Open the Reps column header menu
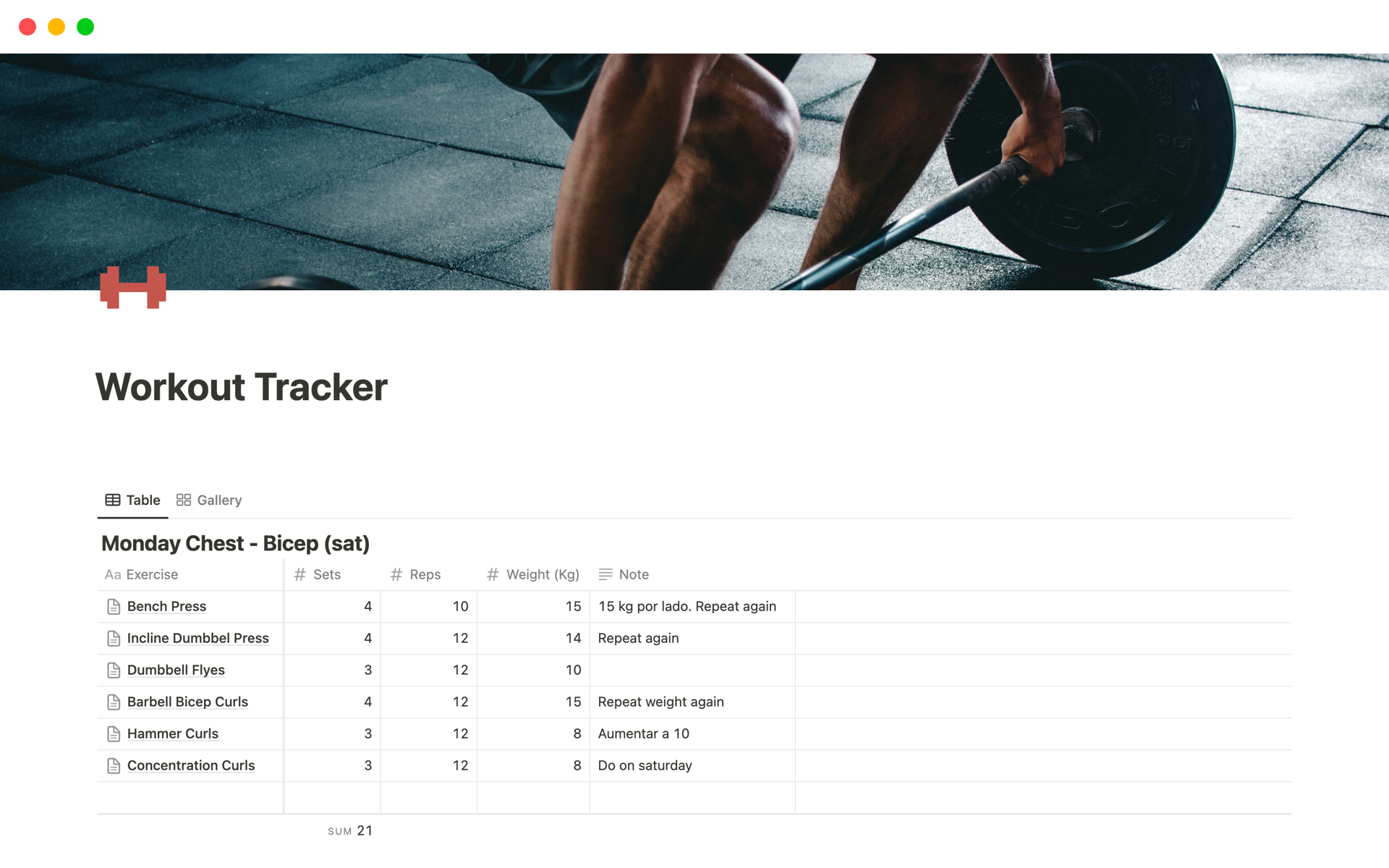Screen dimensions: 1389x868 [425, 575]
